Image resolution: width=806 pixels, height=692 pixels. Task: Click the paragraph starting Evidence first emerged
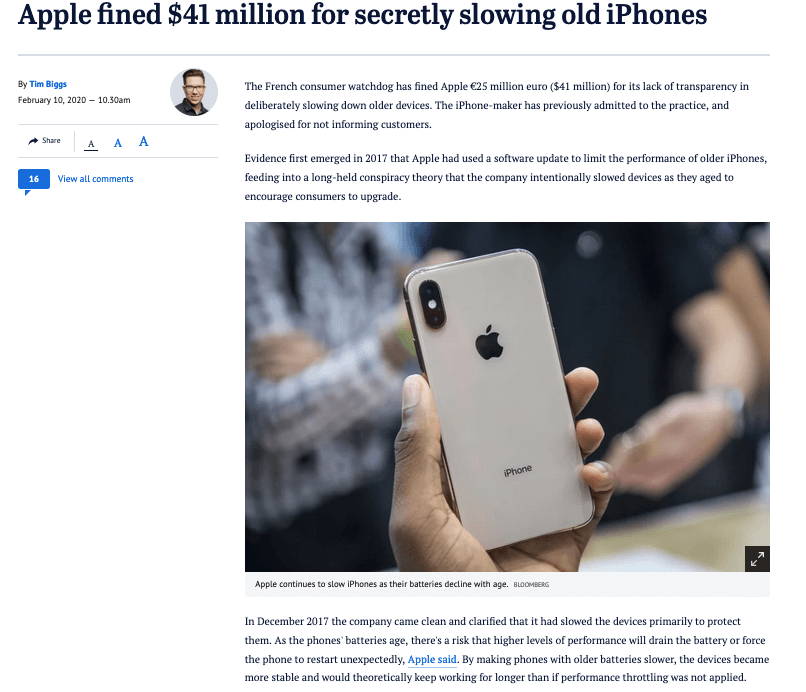tap(506, 177)
